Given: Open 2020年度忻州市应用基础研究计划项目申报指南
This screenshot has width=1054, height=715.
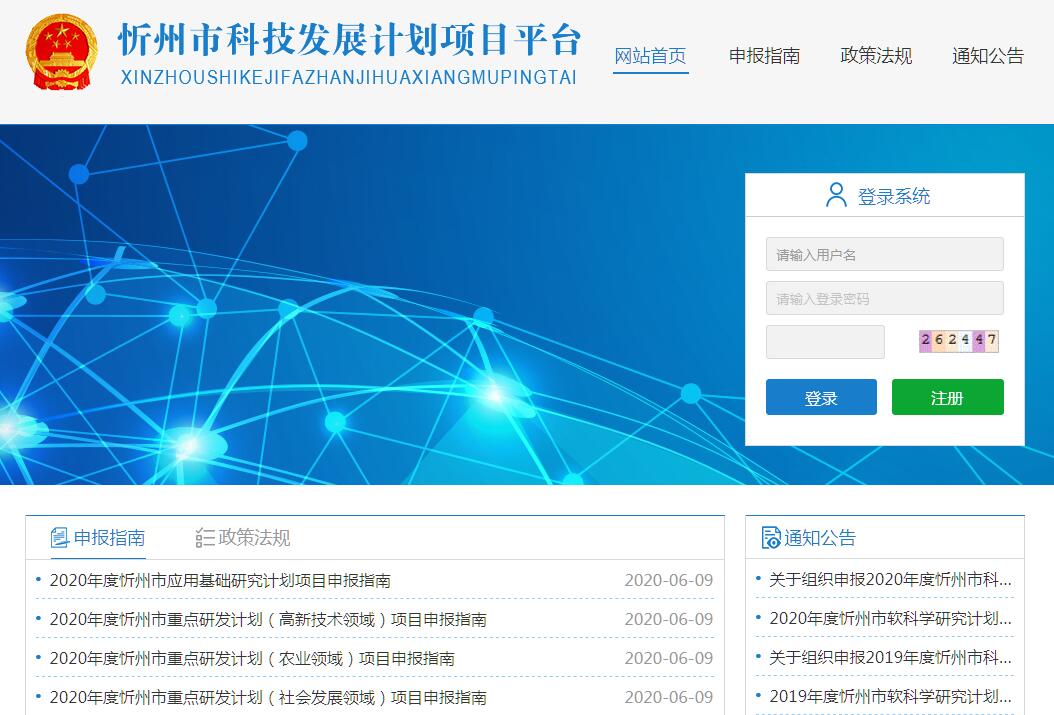Looking at the screenshot, I should pyautogui.click(x=220, y=580).
